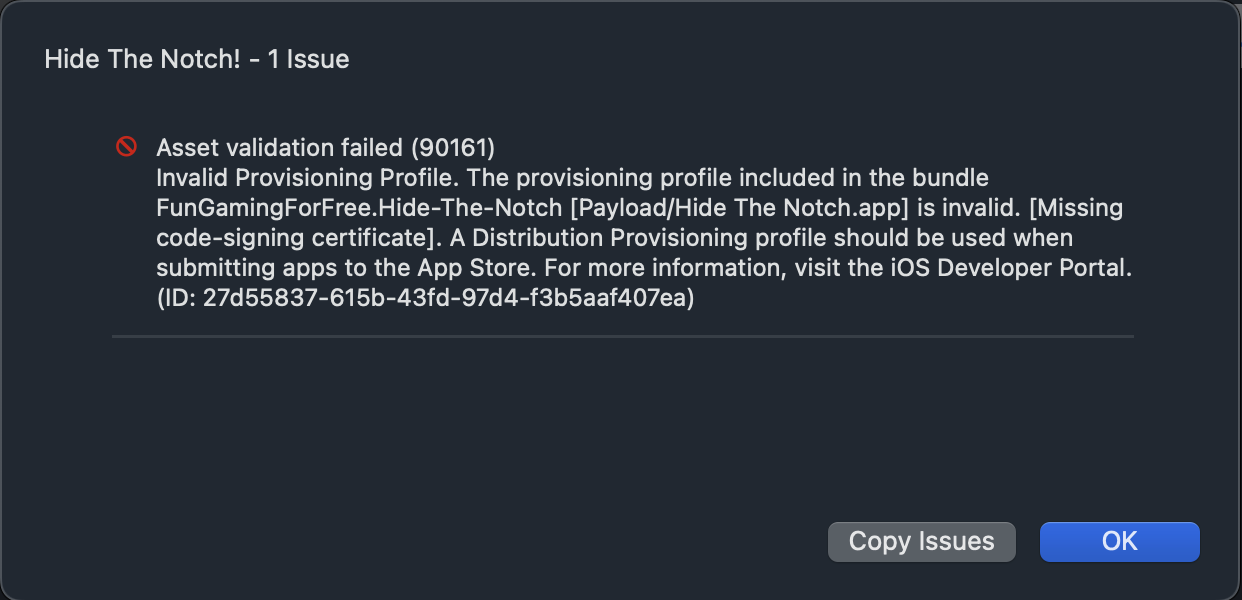1242x600 pixels.
Task: Click the error code (90161)
Action: (x=453, y=148)
